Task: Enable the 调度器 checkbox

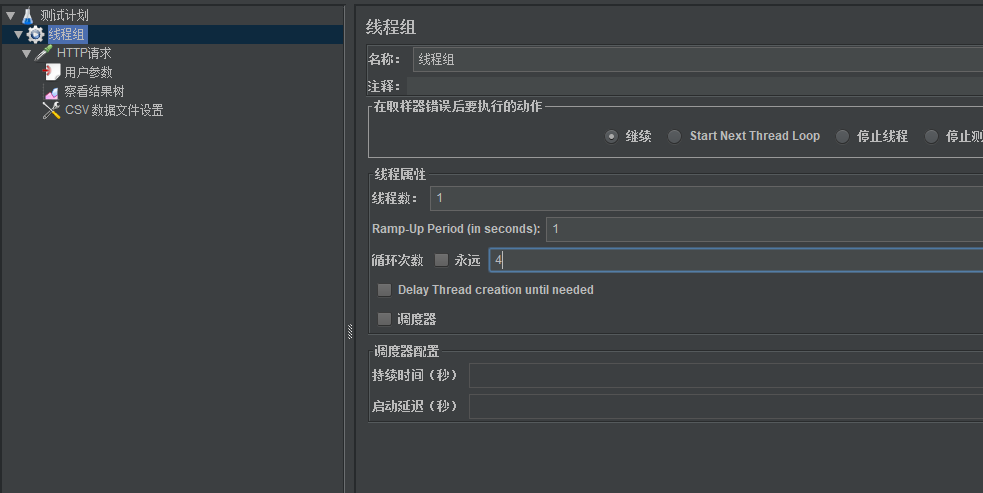Action: coord(384,319)
